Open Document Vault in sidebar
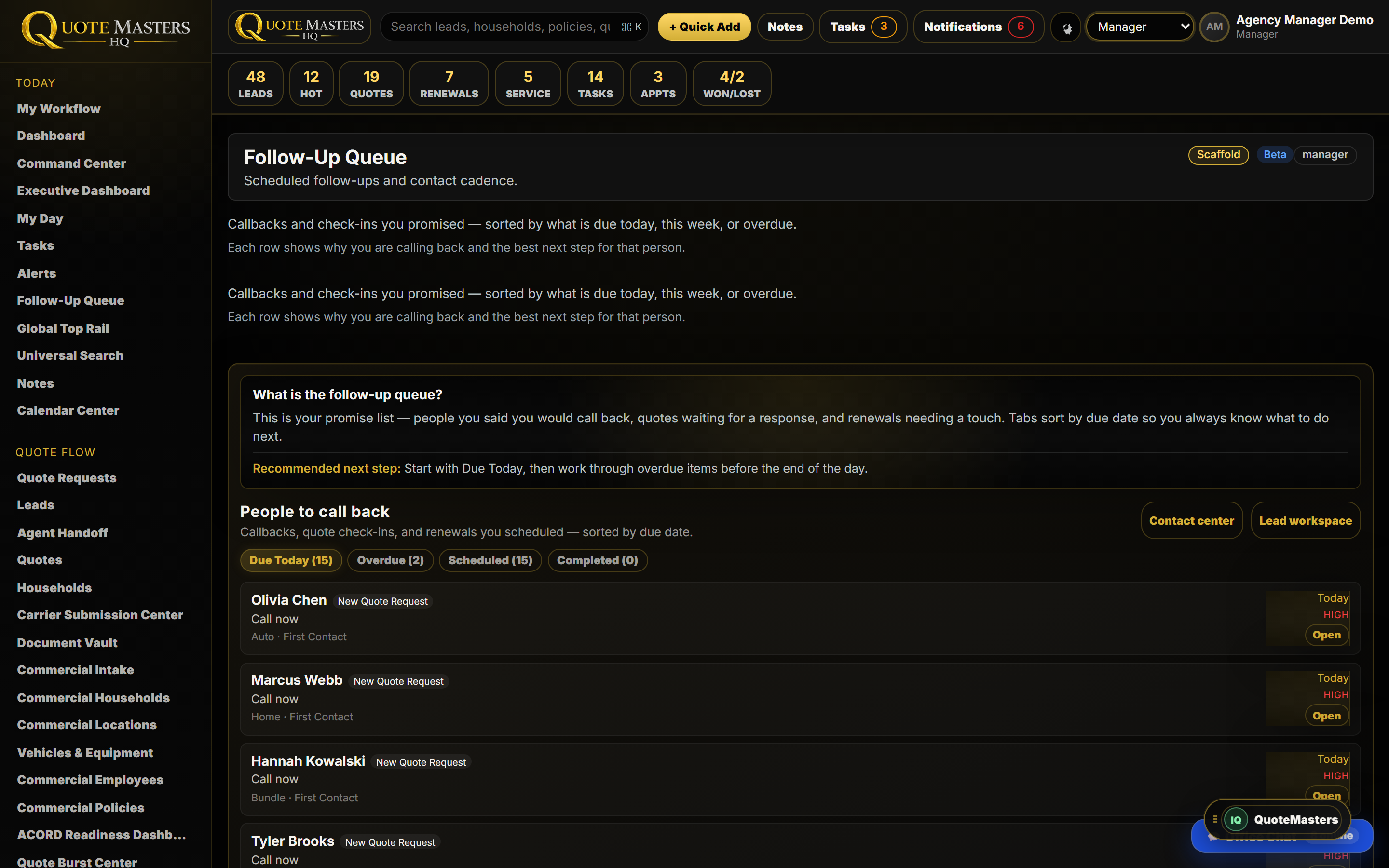Image resolution: width=1389 pixels, height=868 pixels. point(67,644)
